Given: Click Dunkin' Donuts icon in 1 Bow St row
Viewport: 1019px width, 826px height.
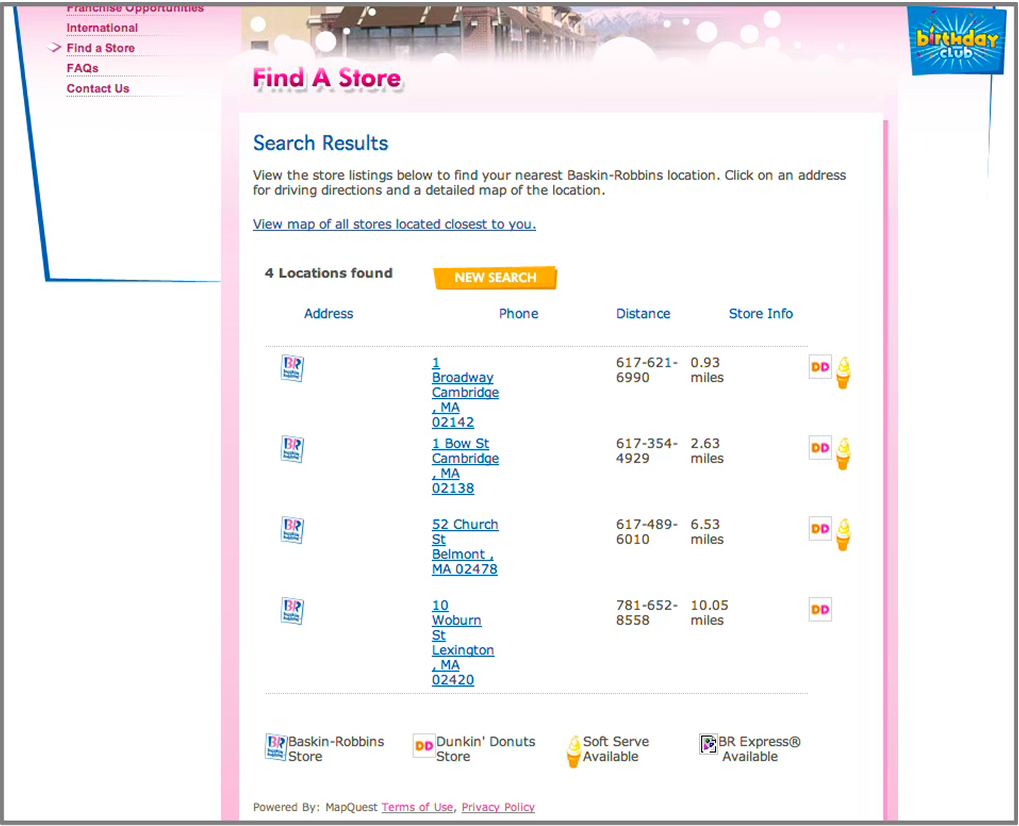Looking at the screenshot, I should tap(820, 448).
